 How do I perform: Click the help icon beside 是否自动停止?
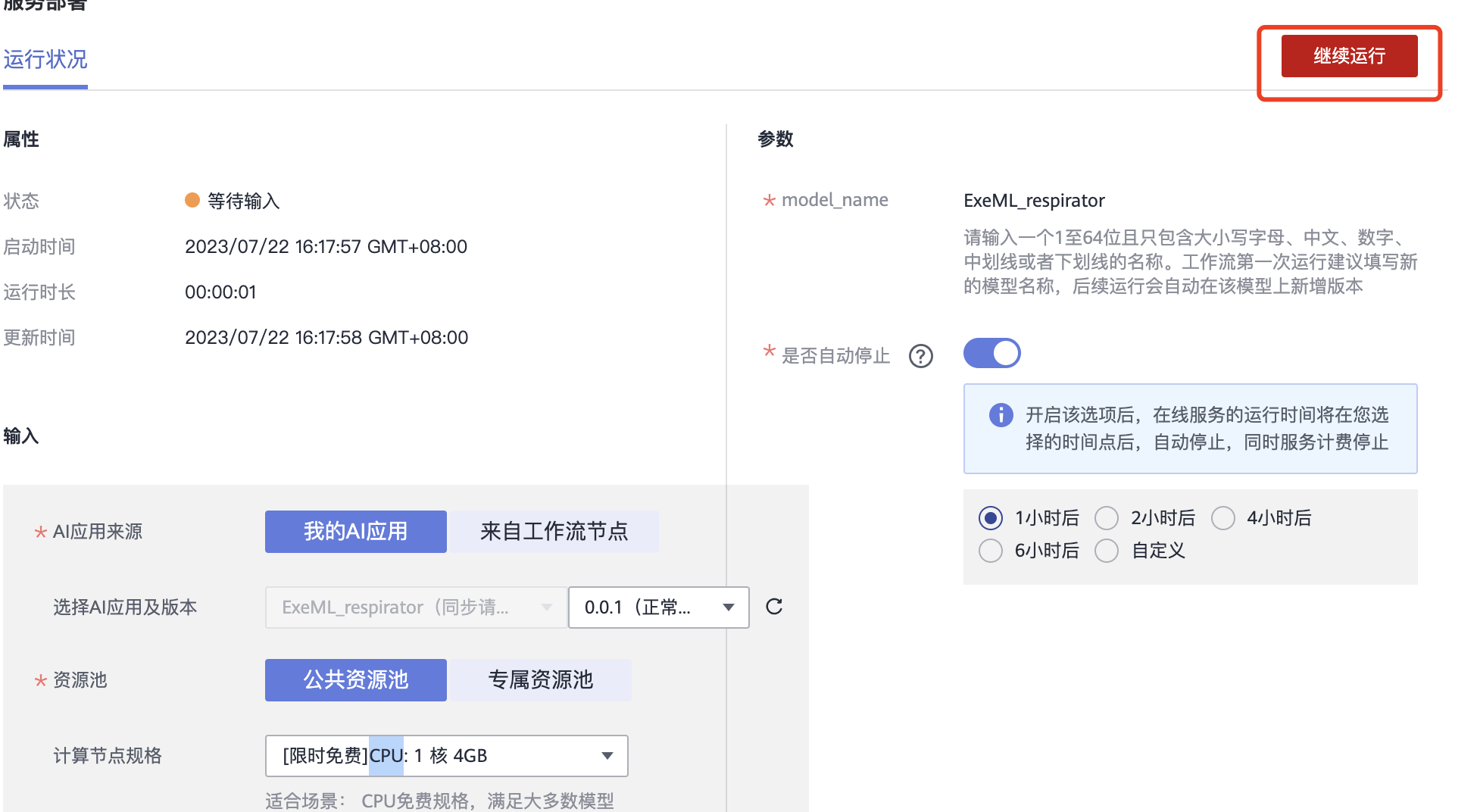click(x=920, y=356)
